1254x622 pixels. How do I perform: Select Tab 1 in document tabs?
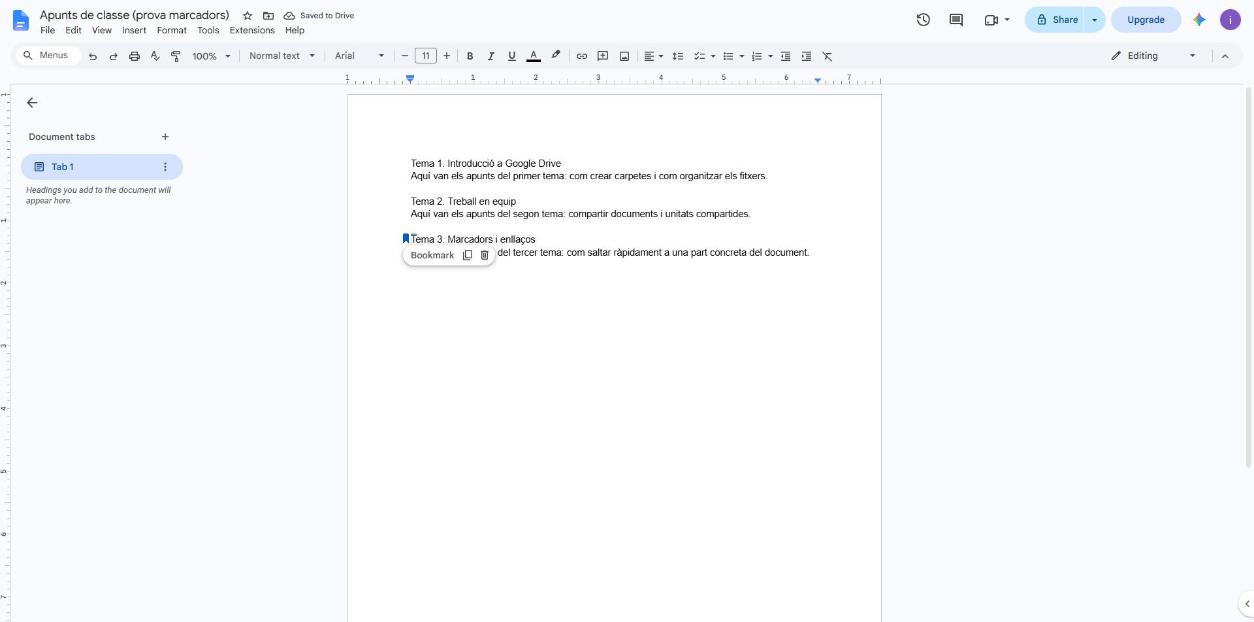point(101,167)
